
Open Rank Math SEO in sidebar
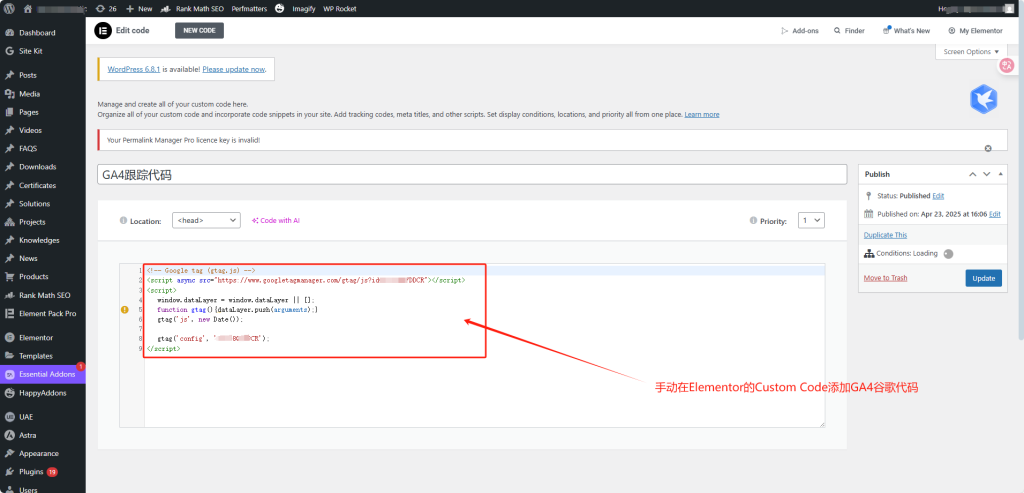pos(42,294)
